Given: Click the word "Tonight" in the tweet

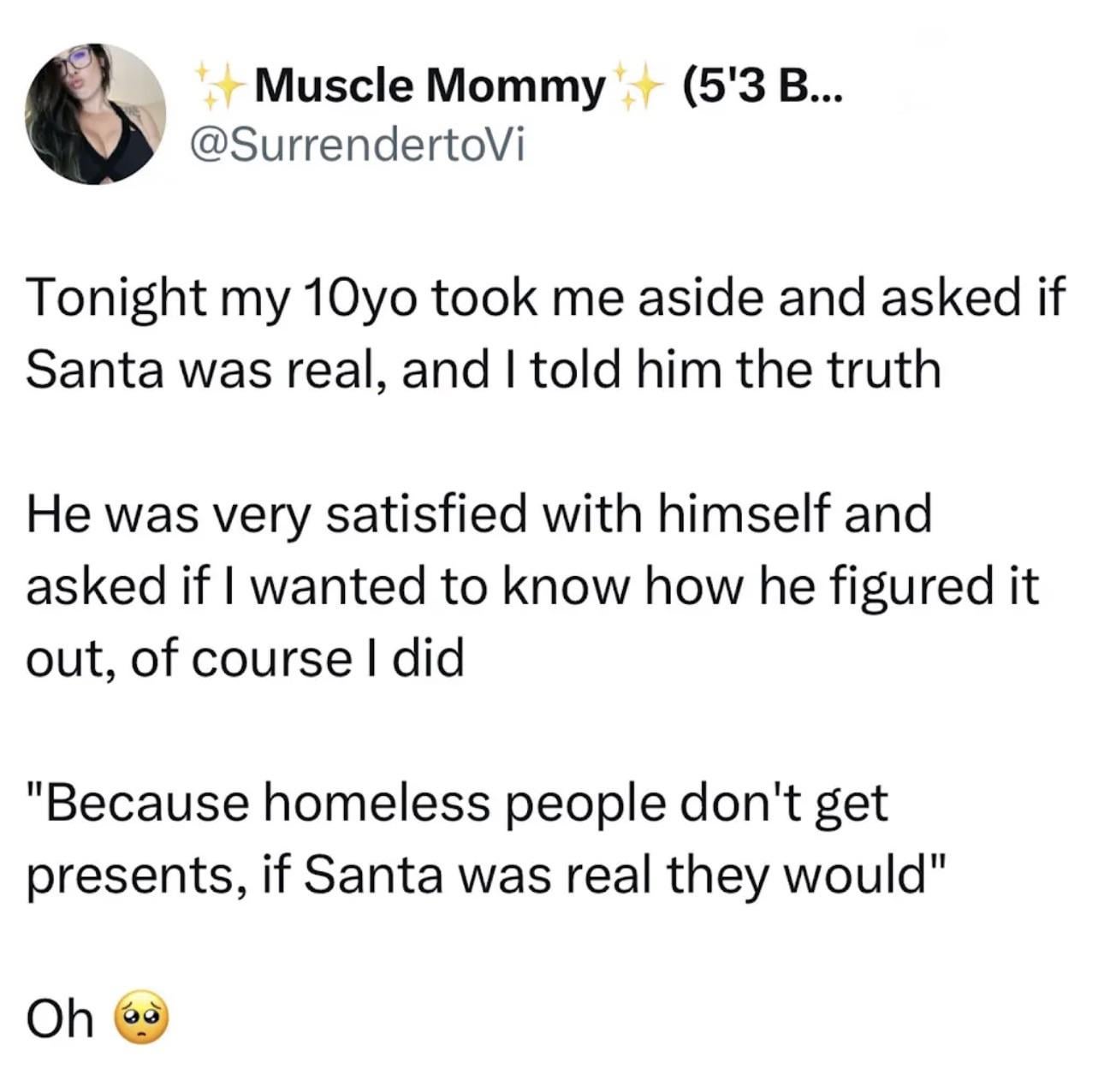Looking at the screenshot, I should click(110, 299).
